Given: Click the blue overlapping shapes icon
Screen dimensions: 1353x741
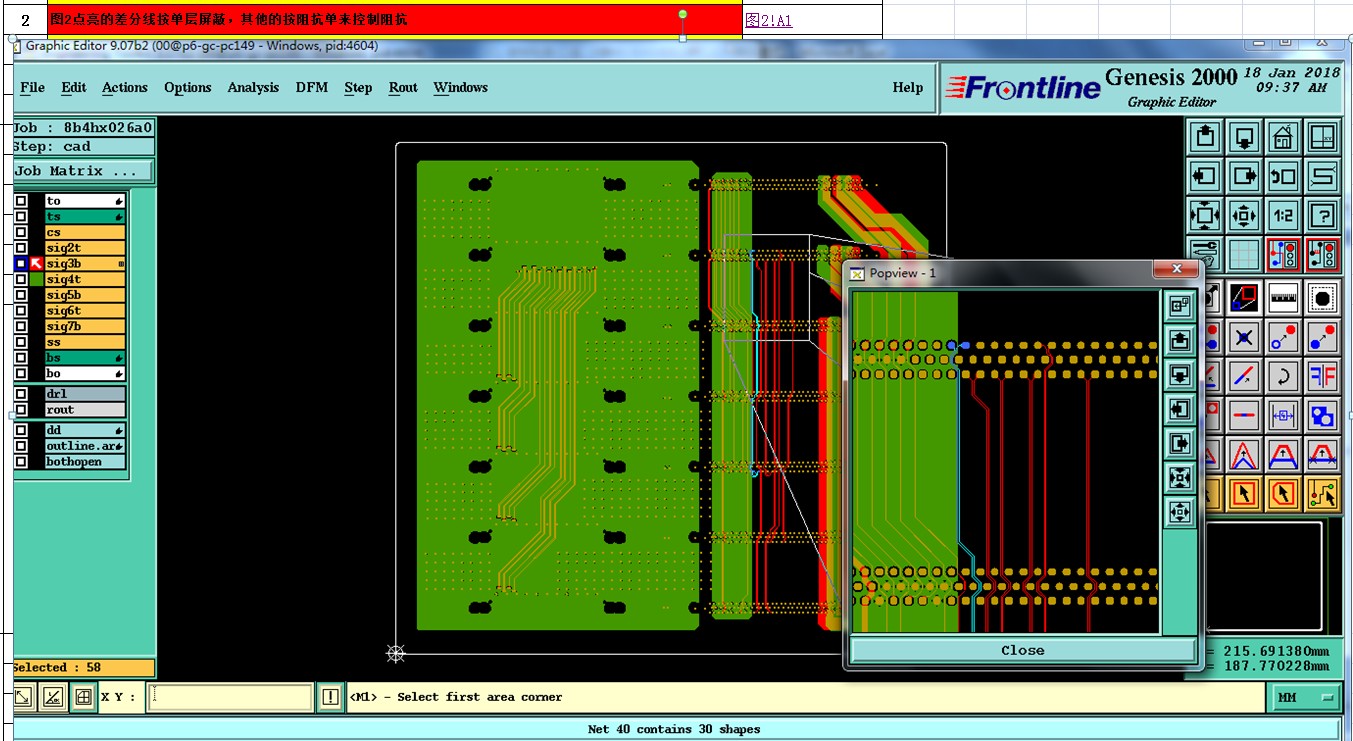Looking at the screenshot, I should point(1323,414).
